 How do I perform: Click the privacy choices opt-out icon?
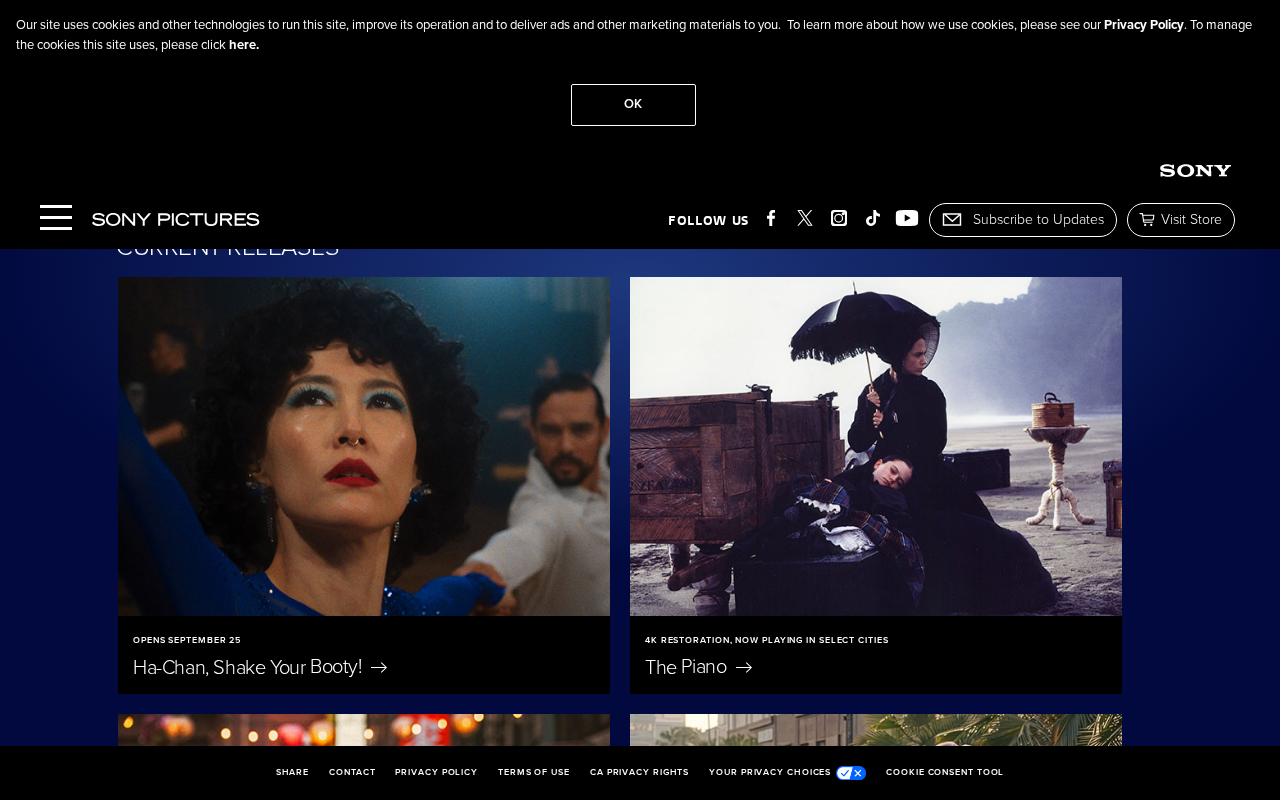(x=851, y=773)
